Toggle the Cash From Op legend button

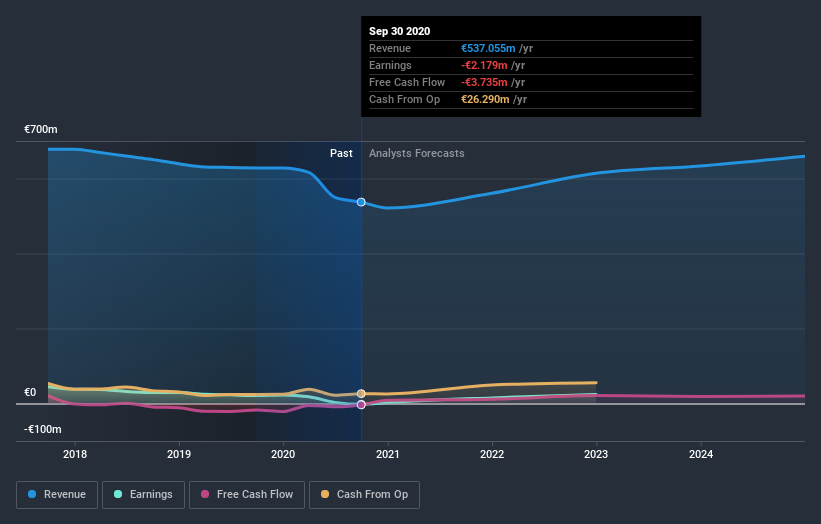pyautogui.click(x=364, y=495)
